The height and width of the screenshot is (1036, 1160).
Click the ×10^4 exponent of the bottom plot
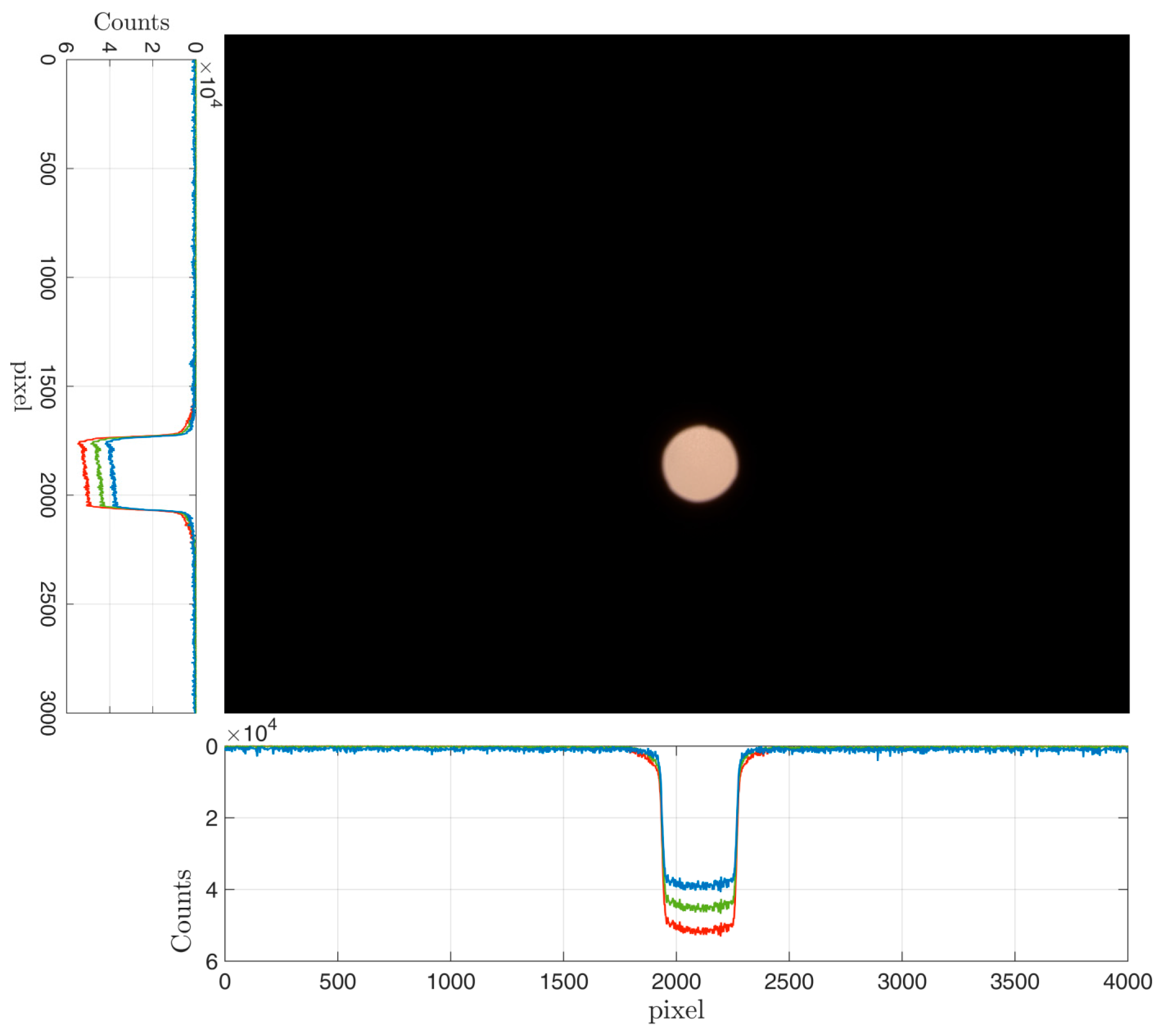[x=252, y=732]
